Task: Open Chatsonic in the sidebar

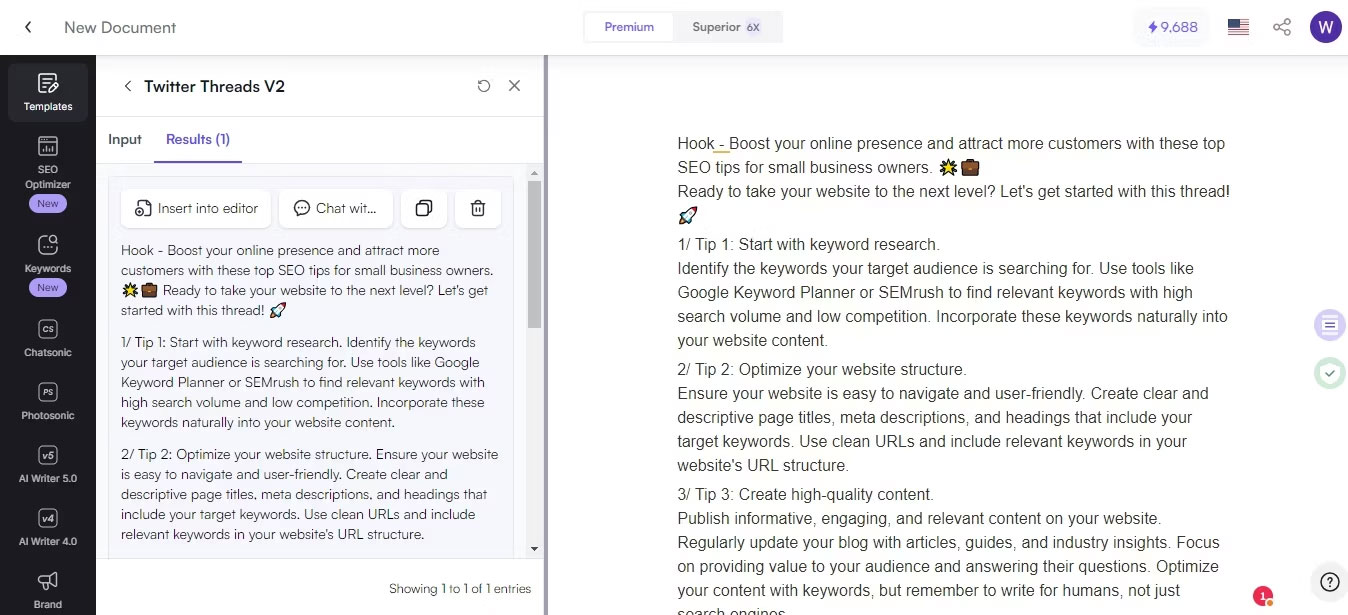Action: 48,339
